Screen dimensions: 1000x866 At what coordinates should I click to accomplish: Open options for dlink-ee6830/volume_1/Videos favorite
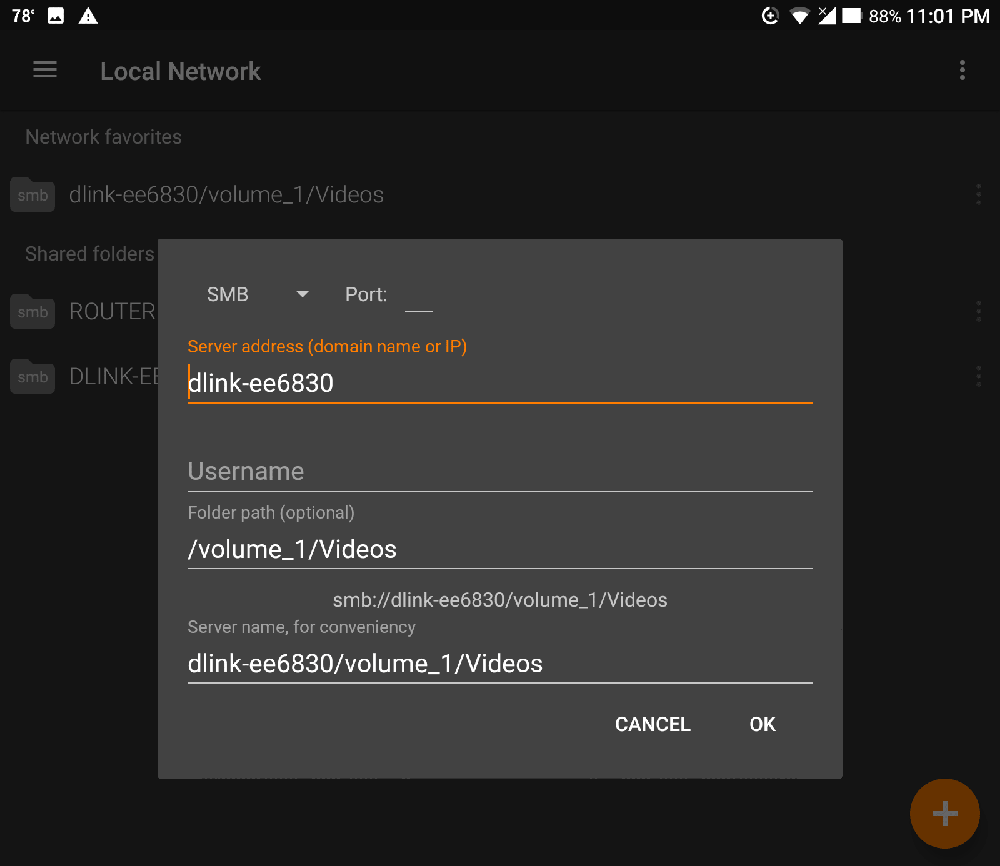(x=978, y=194)
